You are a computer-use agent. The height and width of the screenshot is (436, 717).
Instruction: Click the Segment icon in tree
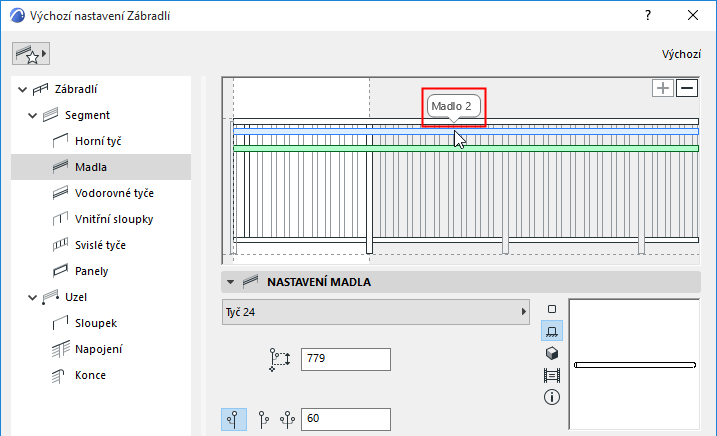tap(50, 115)
